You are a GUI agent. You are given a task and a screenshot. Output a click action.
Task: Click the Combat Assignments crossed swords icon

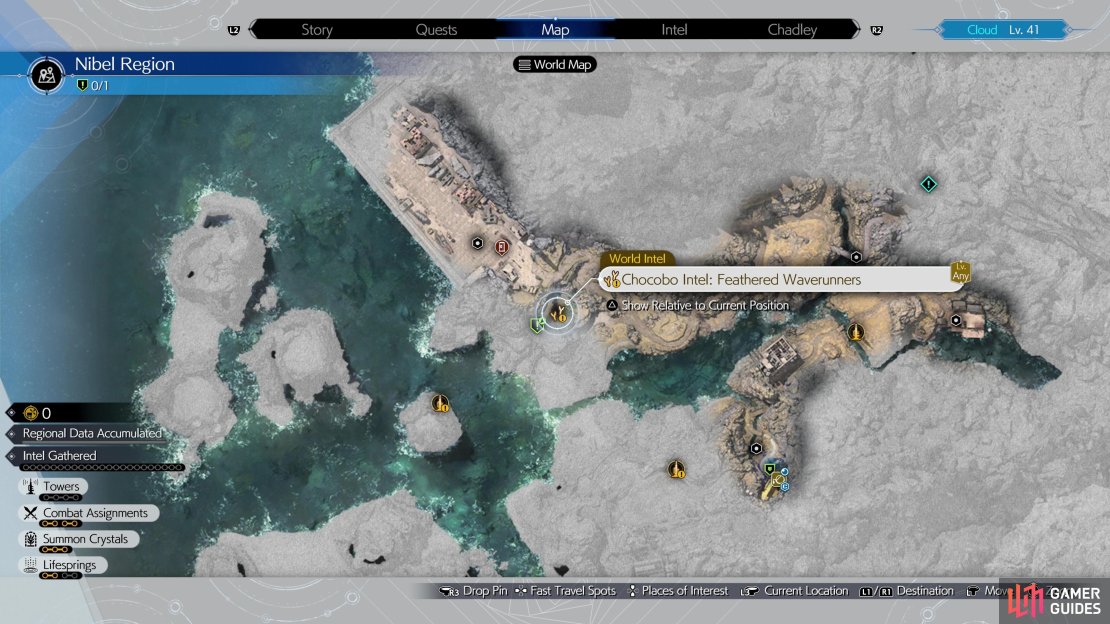(30, 513)
